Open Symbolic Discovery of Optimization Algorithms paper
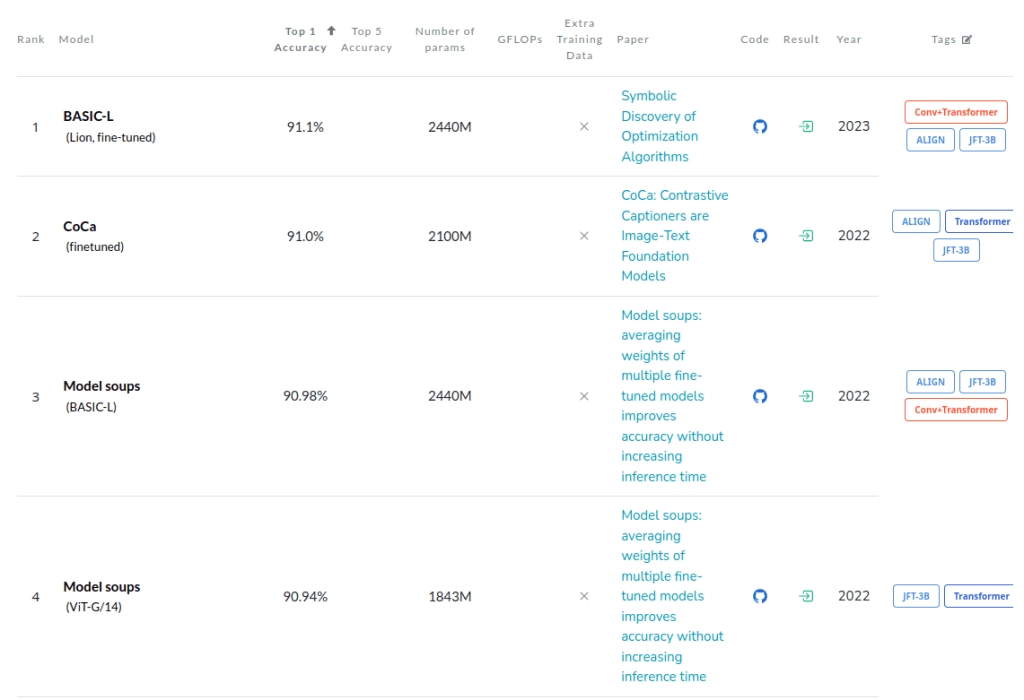This screenshot has height=700, width=1024. click(x=659, y=126)
